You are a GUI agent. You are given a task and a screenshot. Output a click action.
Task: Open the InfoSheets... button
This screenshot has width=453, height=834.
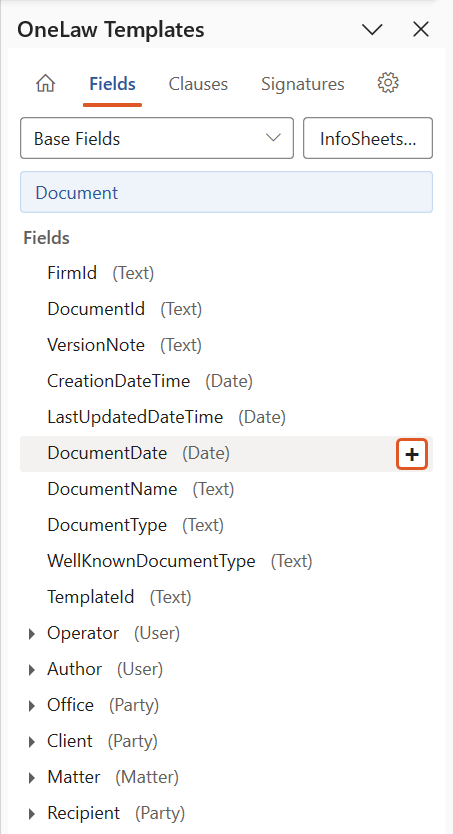tap(368, 138)
